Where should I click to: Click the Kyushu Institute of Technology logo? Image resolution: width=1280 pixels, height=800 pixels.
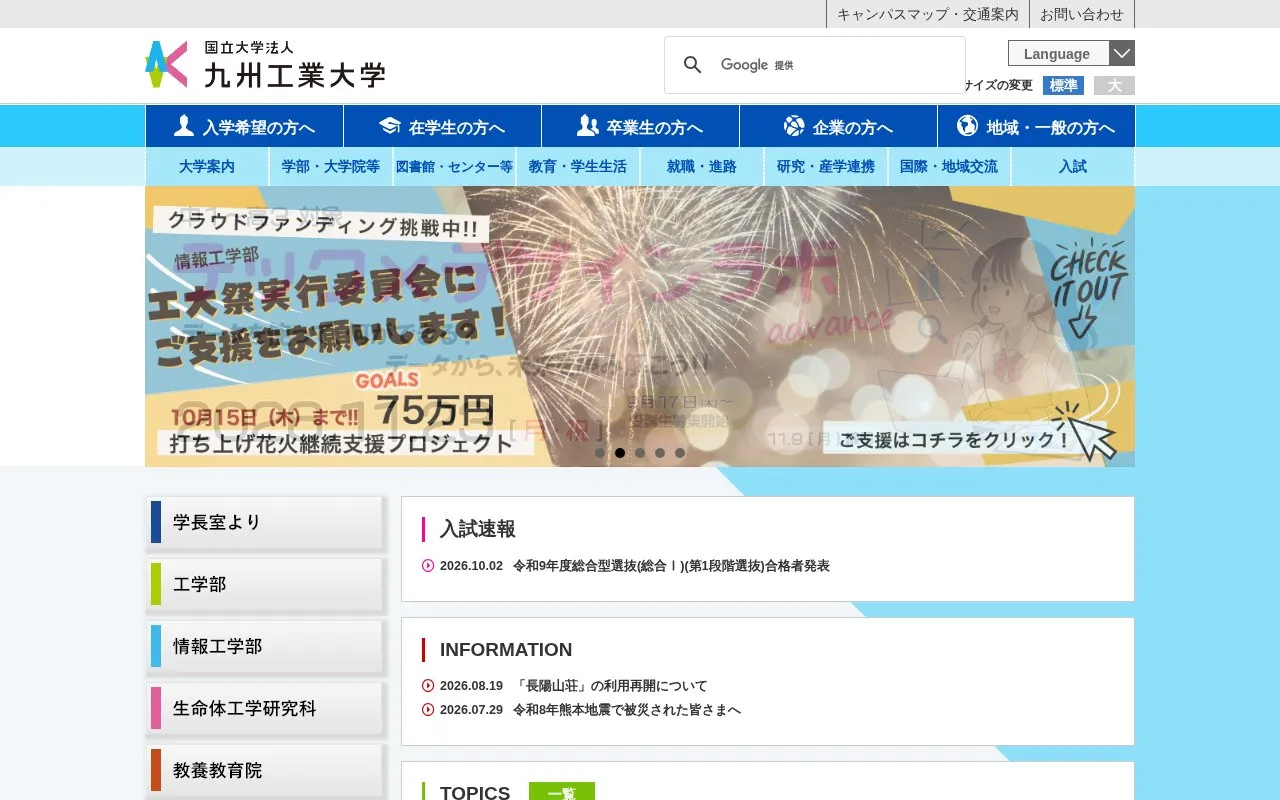[265, 65]
